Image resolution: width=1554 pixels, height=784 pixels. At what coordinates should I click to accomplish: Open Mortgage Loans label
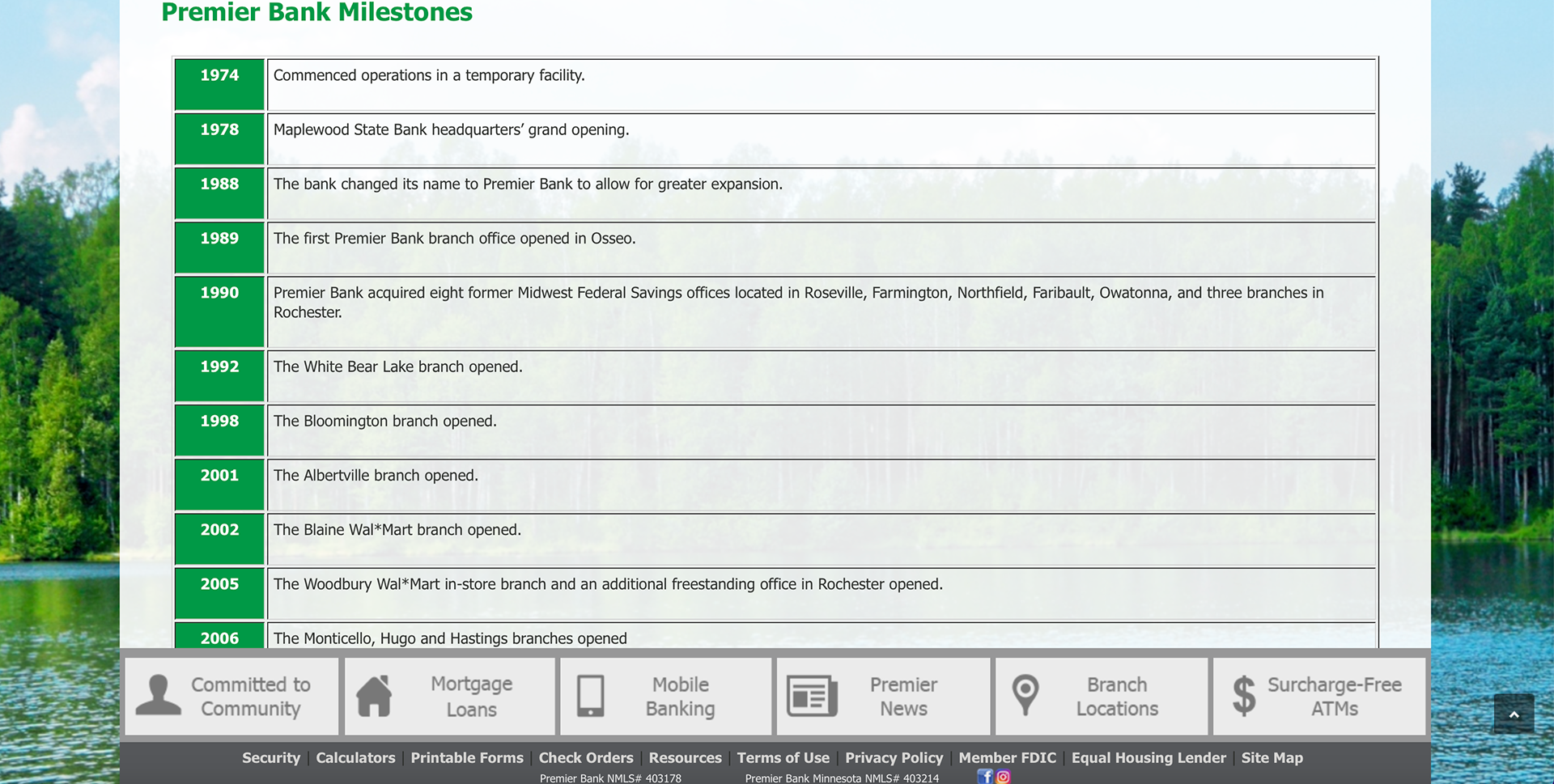click(x=472, y=697)
